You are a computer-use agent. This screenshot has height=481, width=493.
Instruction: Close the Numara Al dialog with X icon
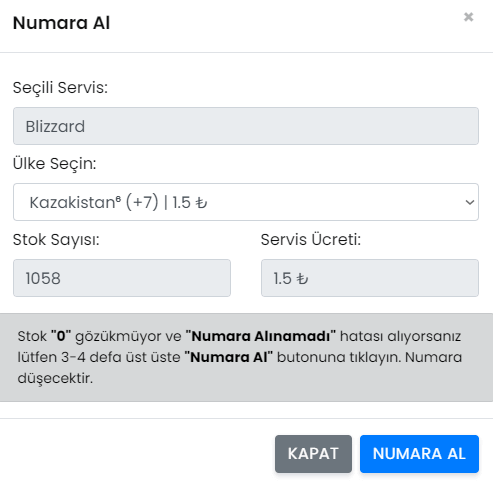point(468,17)
